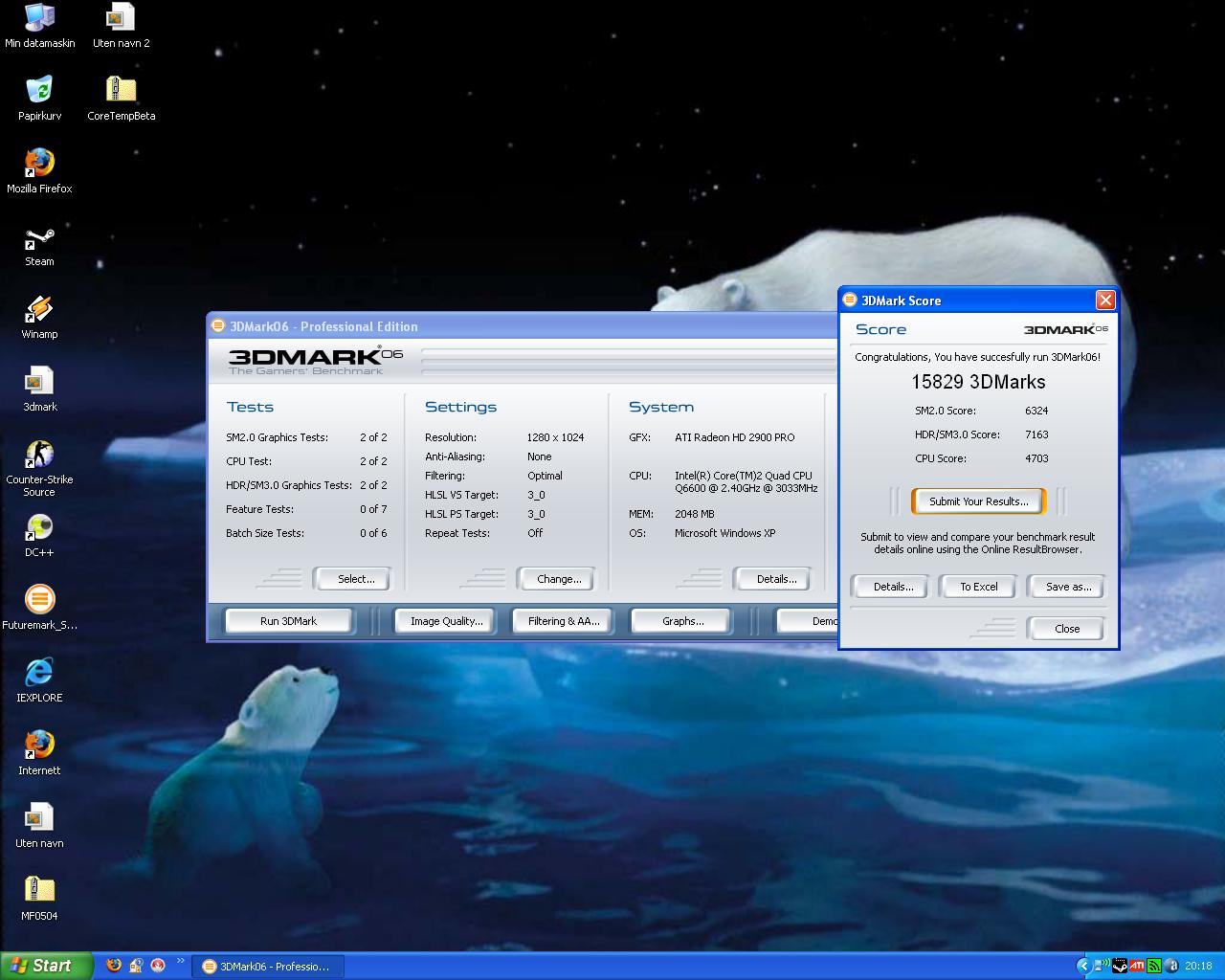Screen dimensions: 1225x980
Task: Open the Start menu
Action: [x=46, y=966]
